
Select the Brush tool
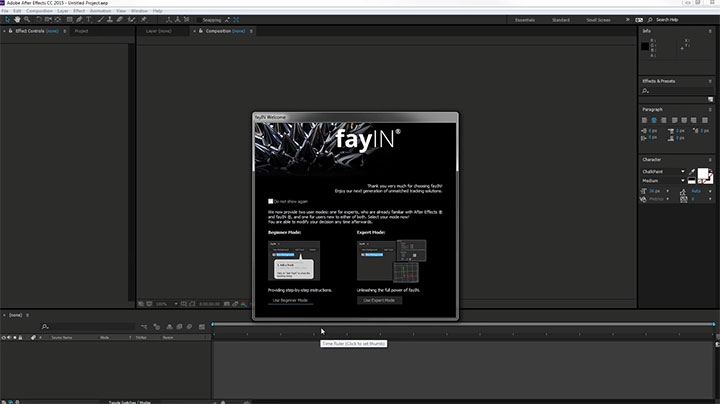101,20
